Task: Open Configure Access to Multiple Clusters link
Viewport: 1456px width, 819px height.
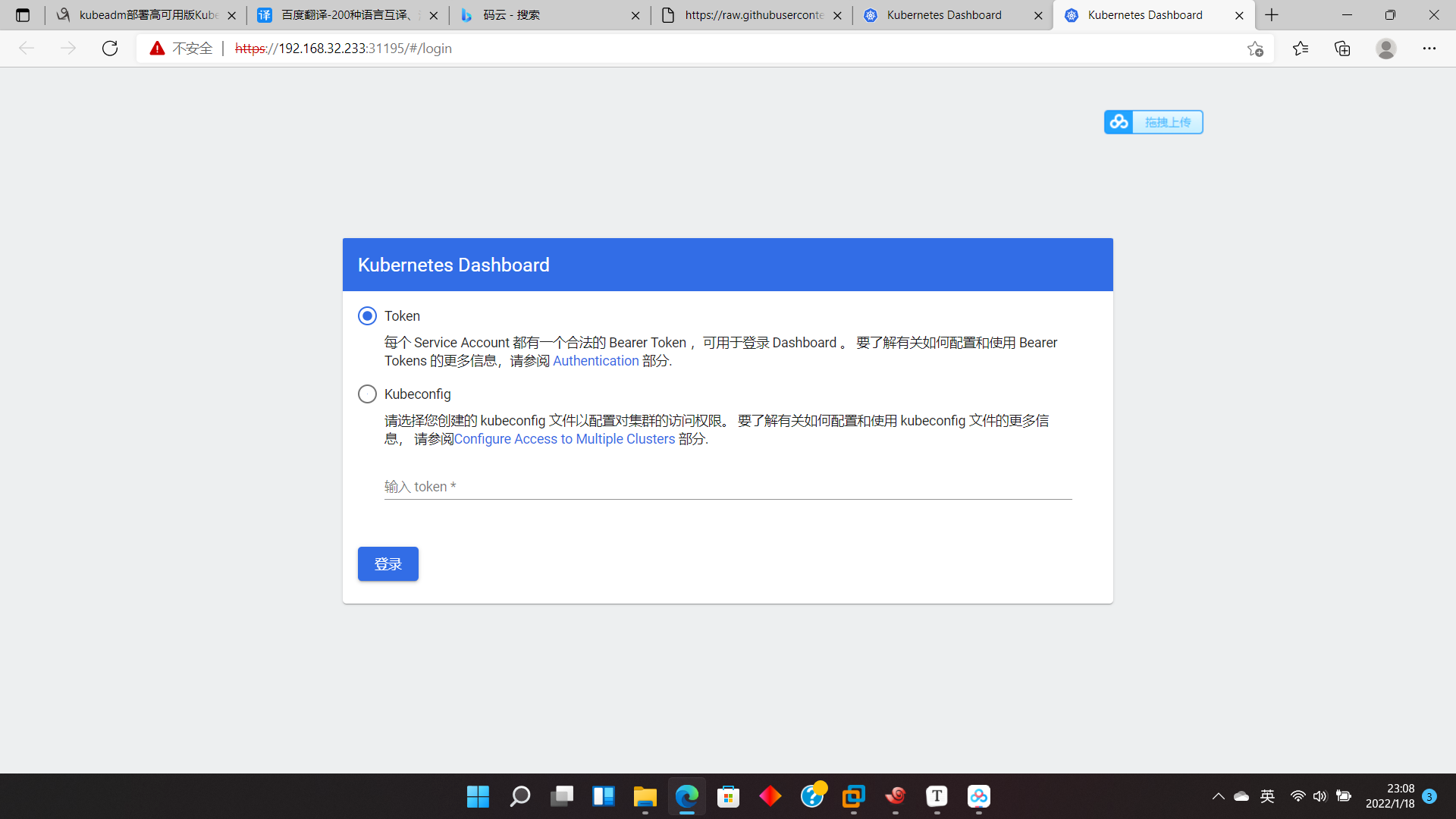Action: point(564,439)
